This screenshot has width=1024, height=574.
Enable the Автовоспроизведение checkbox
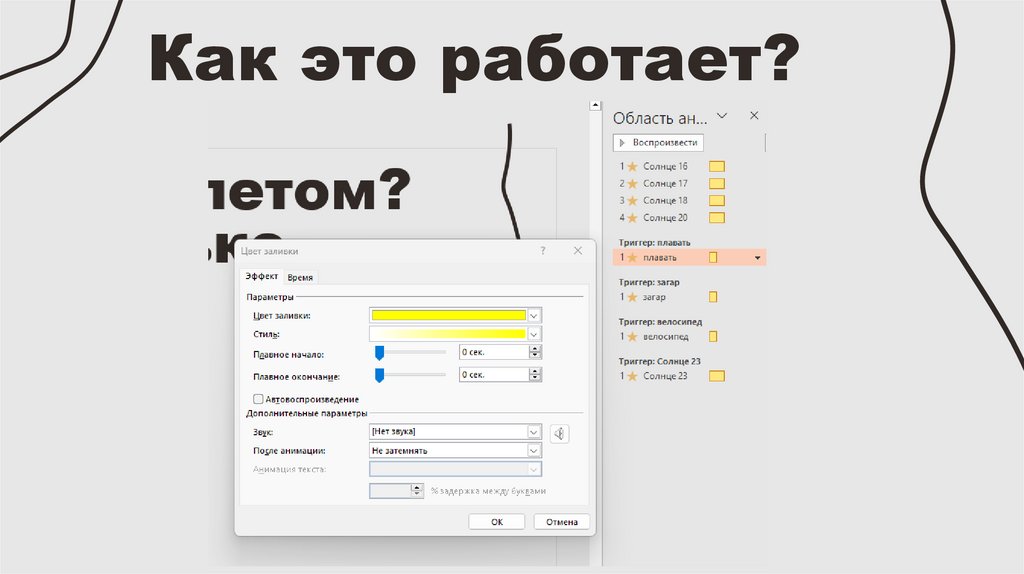click(258, 399)
